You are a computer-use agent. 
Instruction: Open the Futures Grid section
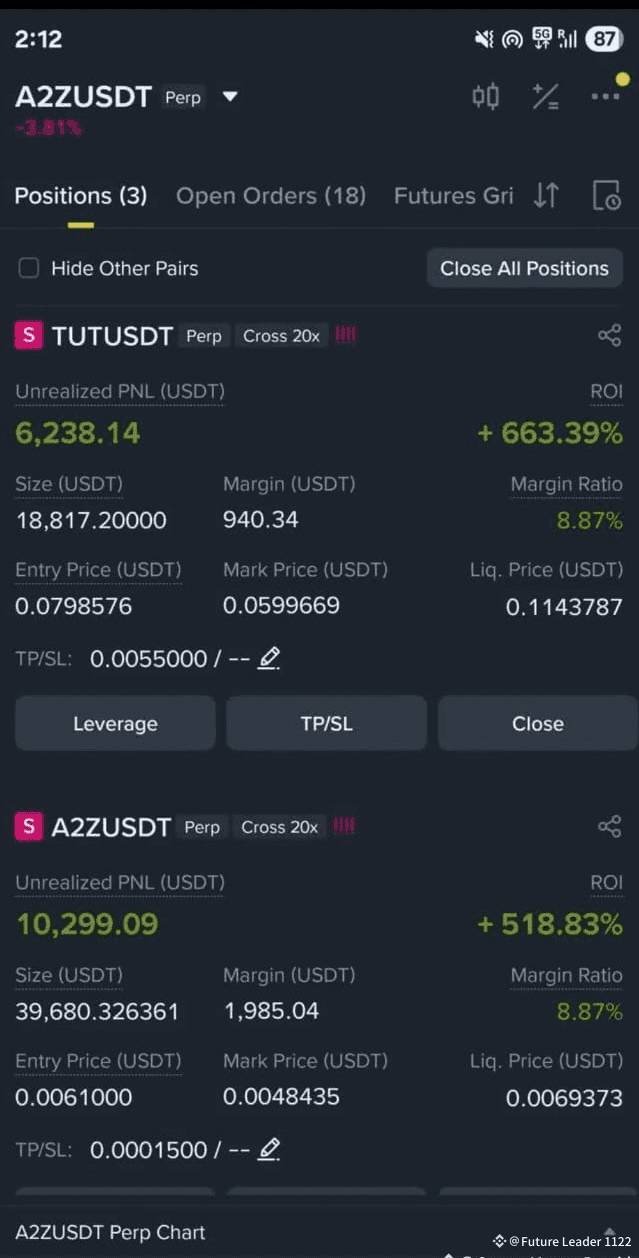453,195
